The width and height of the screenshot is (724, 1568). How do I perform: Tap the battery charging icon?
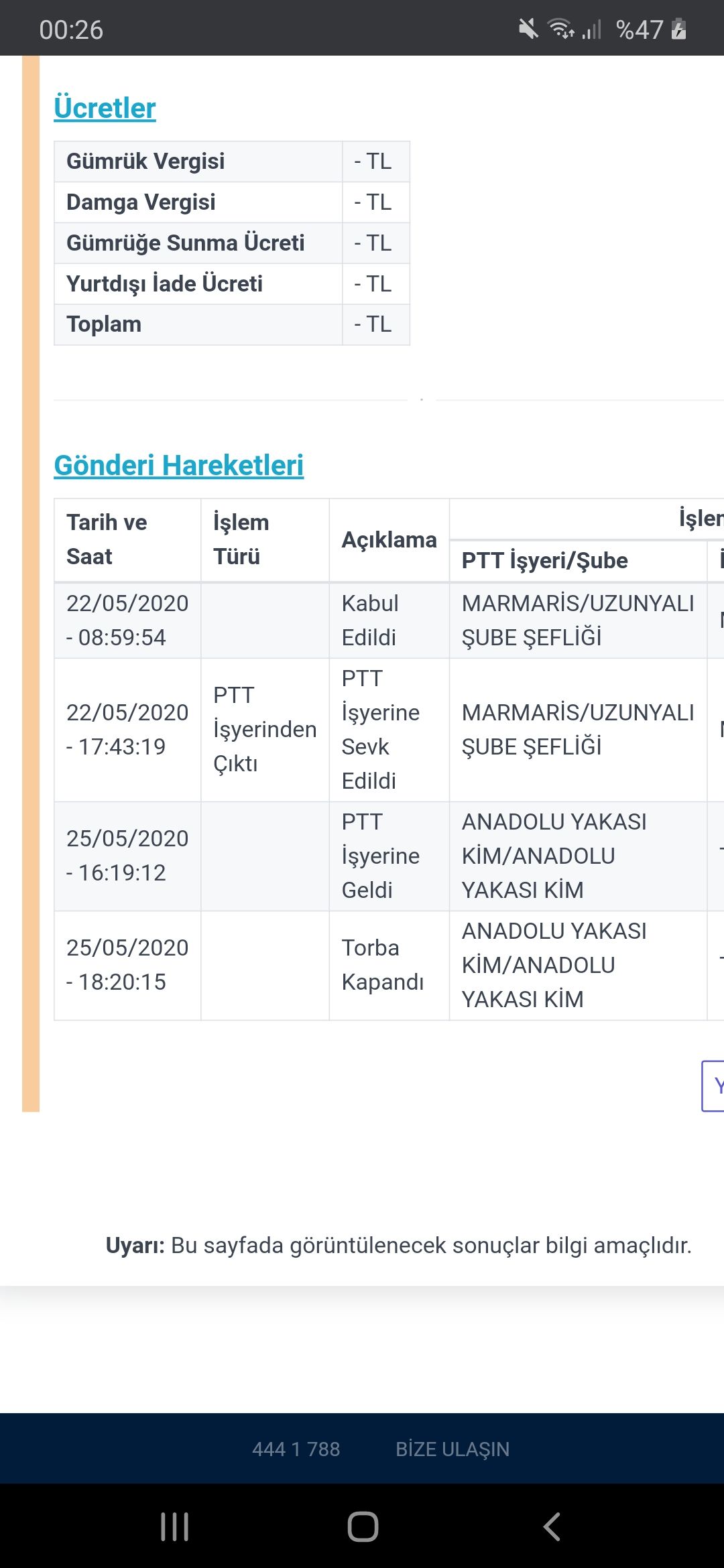678,29
